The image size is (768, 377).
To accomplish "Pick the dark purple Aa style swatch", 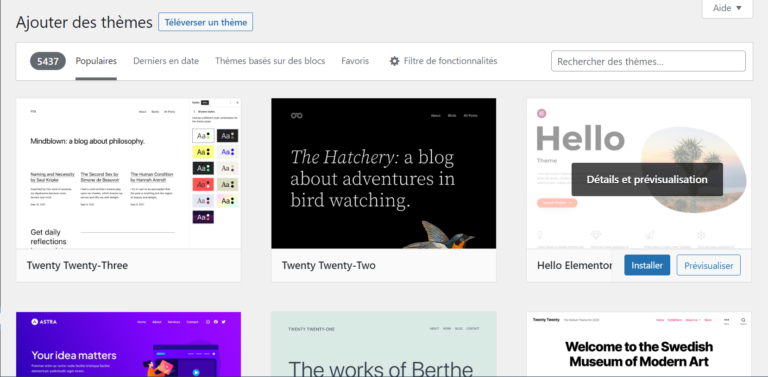I will click(203, 217).
